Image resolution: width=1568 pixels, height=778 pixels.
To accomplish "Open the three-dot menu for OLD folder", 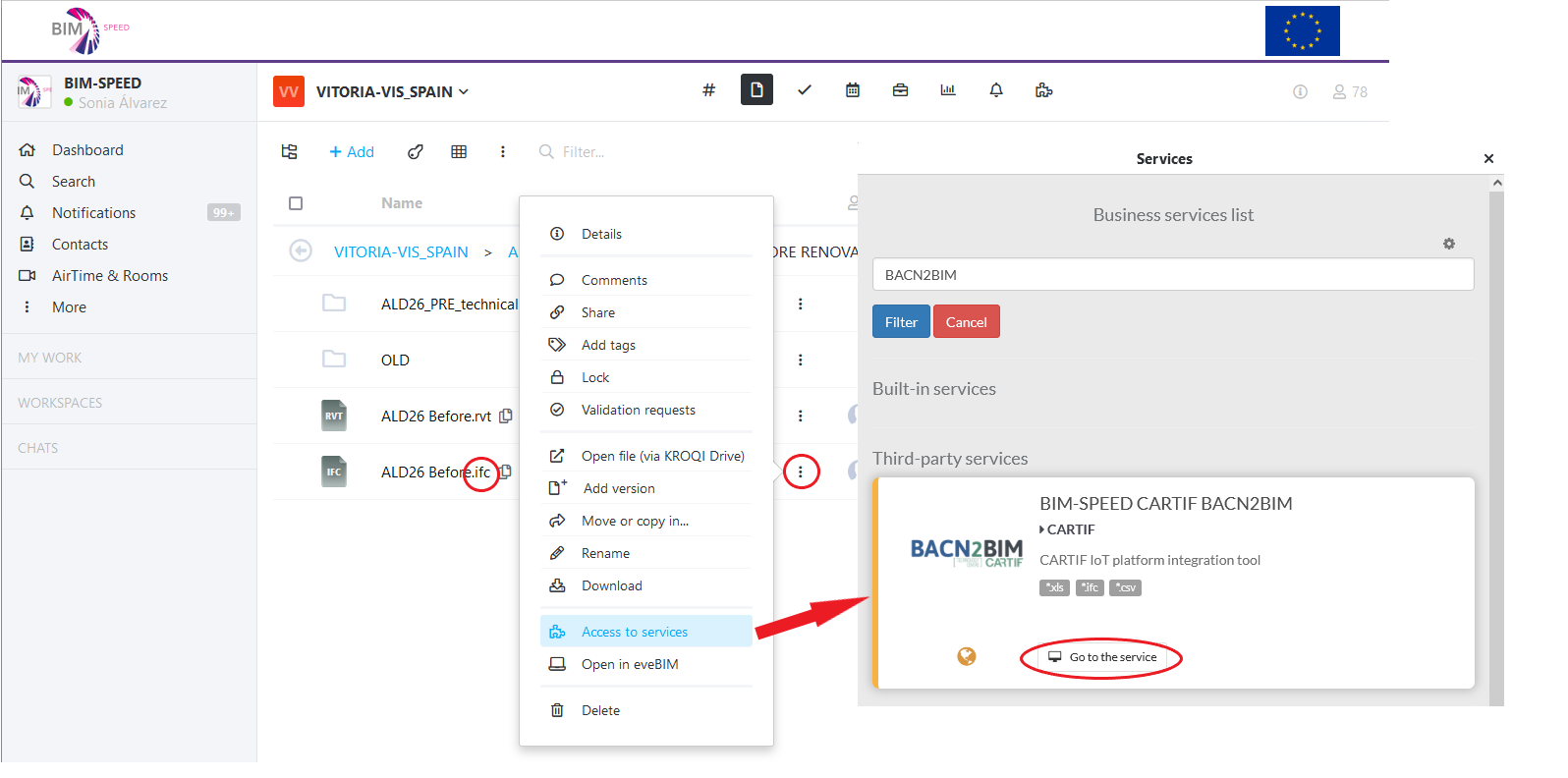I will (801, 360).
